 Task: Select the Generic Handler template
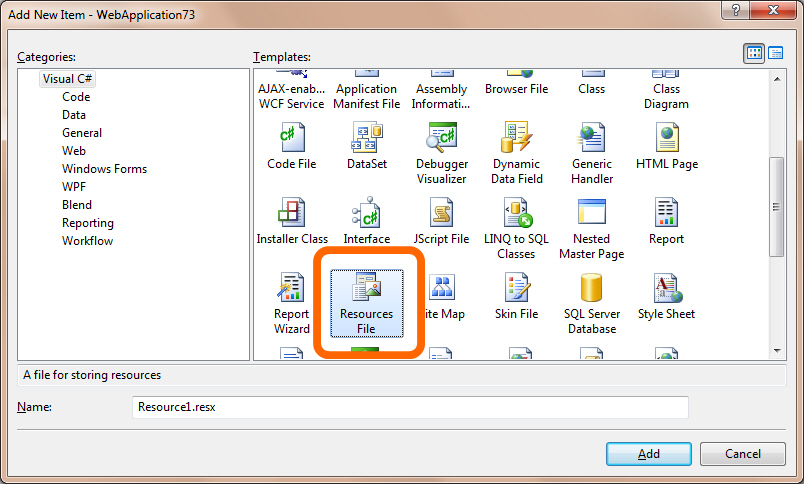[x=592, y=151]
